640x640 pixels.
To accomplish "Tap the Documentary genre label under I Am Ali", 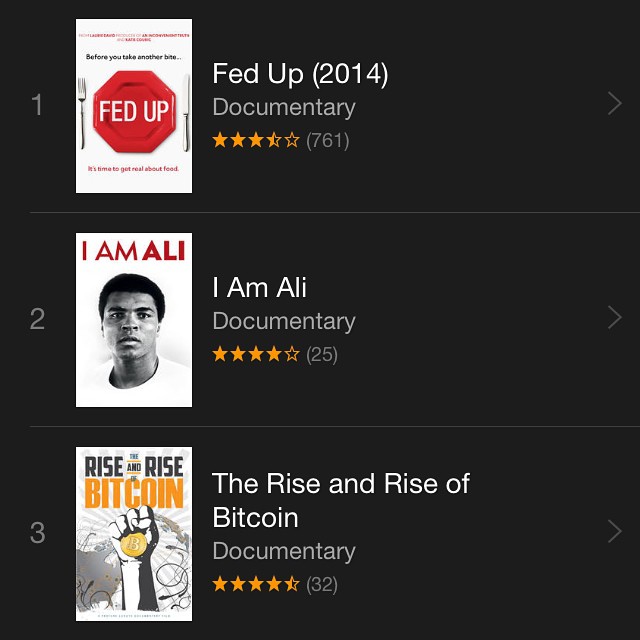I will [x=284, y=321].
